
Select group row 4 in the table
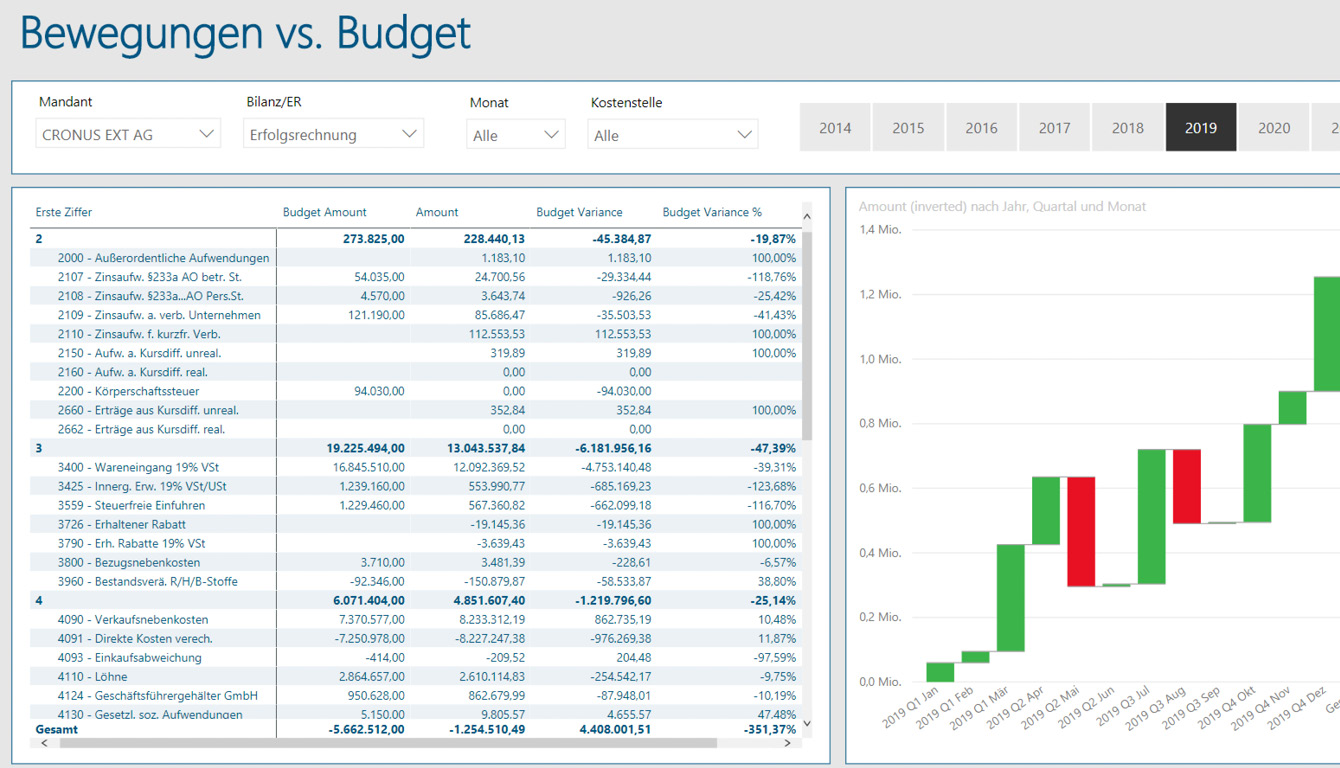tap(416, 600)
